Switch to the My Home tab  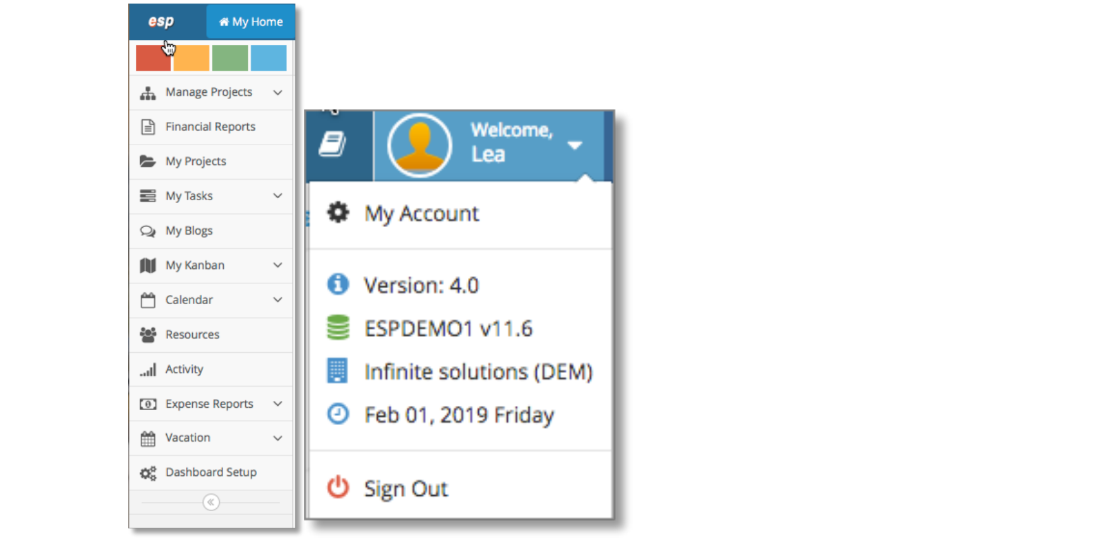coord(250,22)
